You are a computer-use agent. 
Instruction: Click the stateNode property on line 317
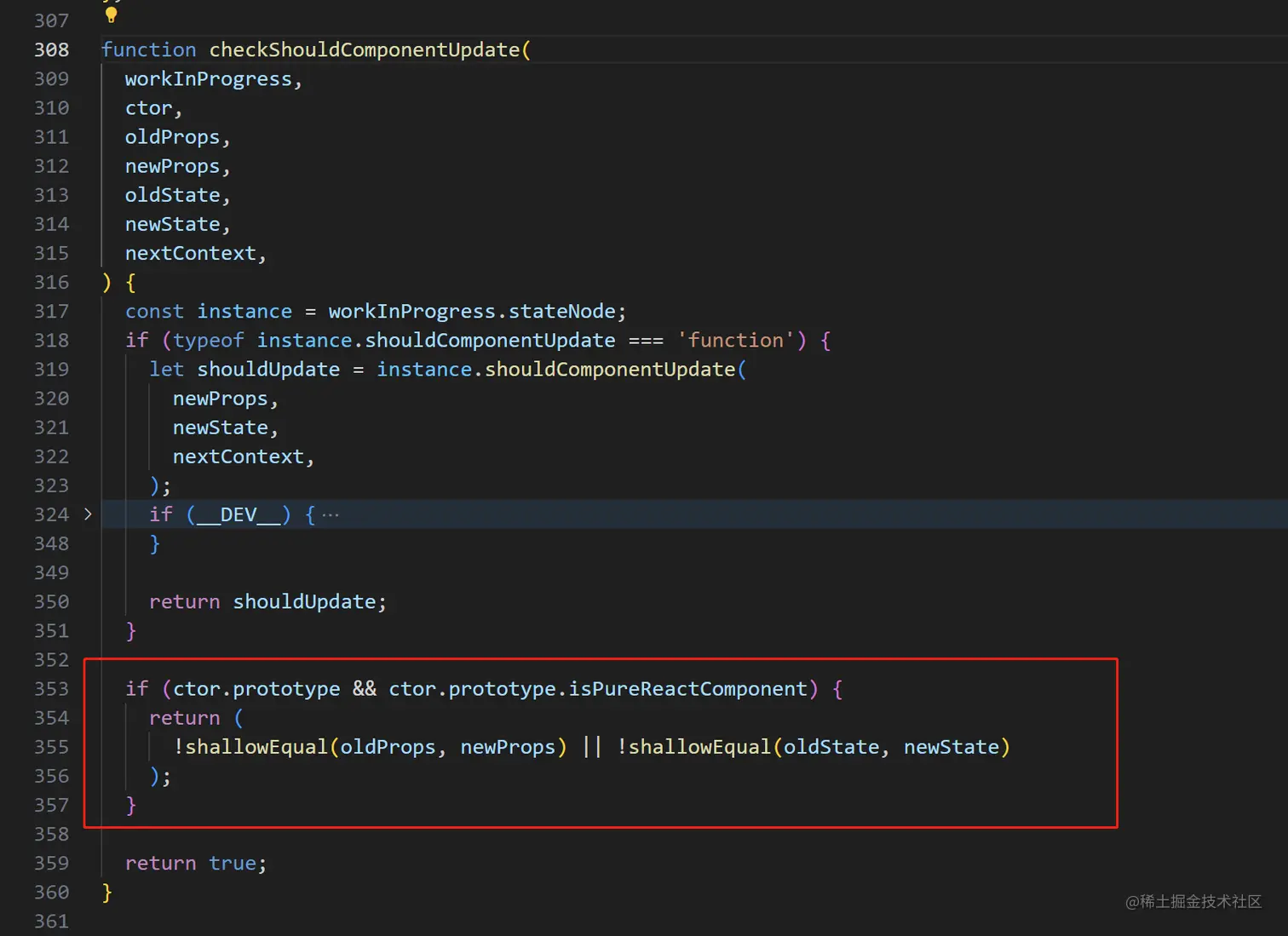pyautogui.click(x=562, y=312)
